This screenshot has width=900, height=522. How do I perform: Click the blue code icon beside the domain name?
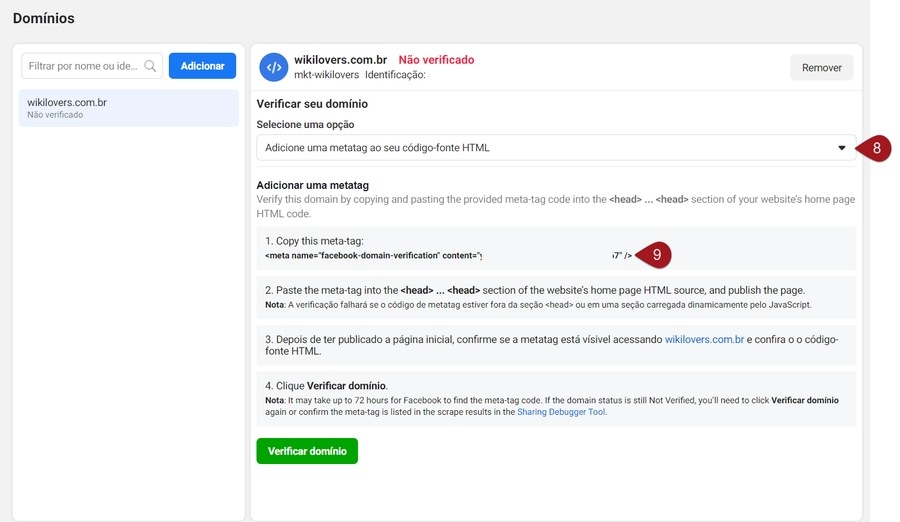[x=273, y=68]
